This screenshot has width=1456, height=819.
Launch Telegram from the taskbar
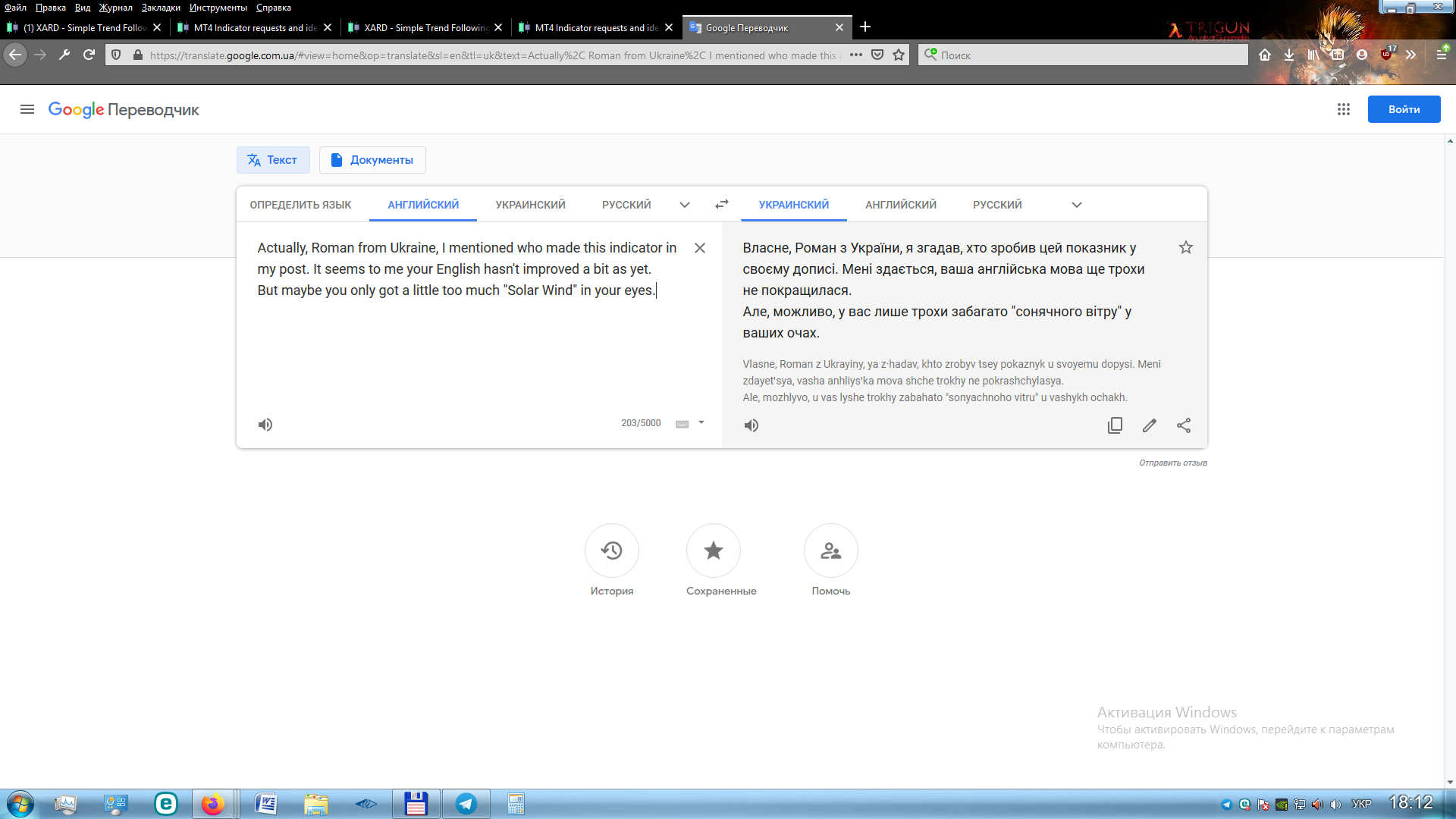point(466,804)
